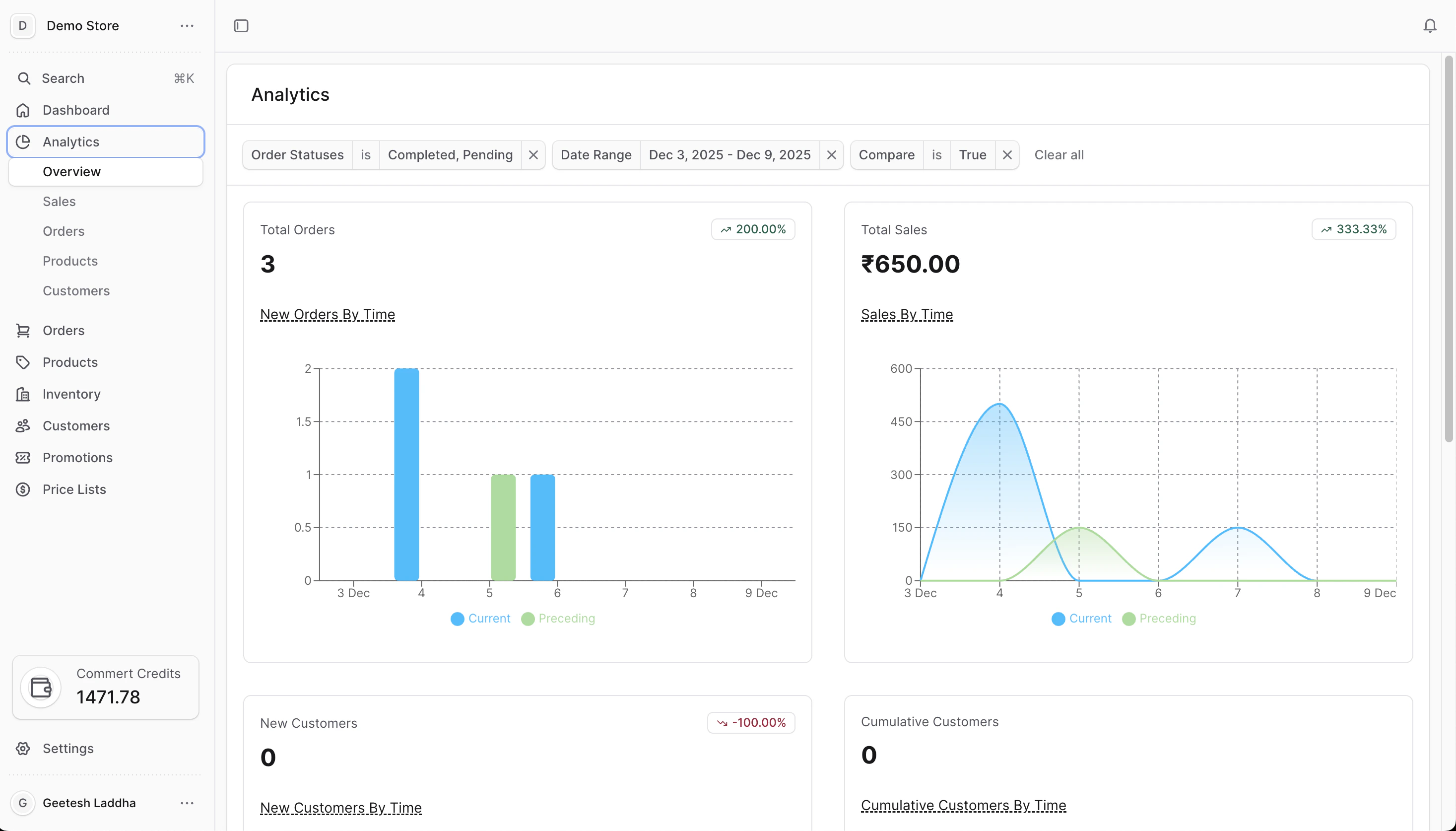This screenshot has width=1456, height=831.
Task: Toggle the Current series in New Orders chart
Action: pyautogui.click(x=488, y=618)
